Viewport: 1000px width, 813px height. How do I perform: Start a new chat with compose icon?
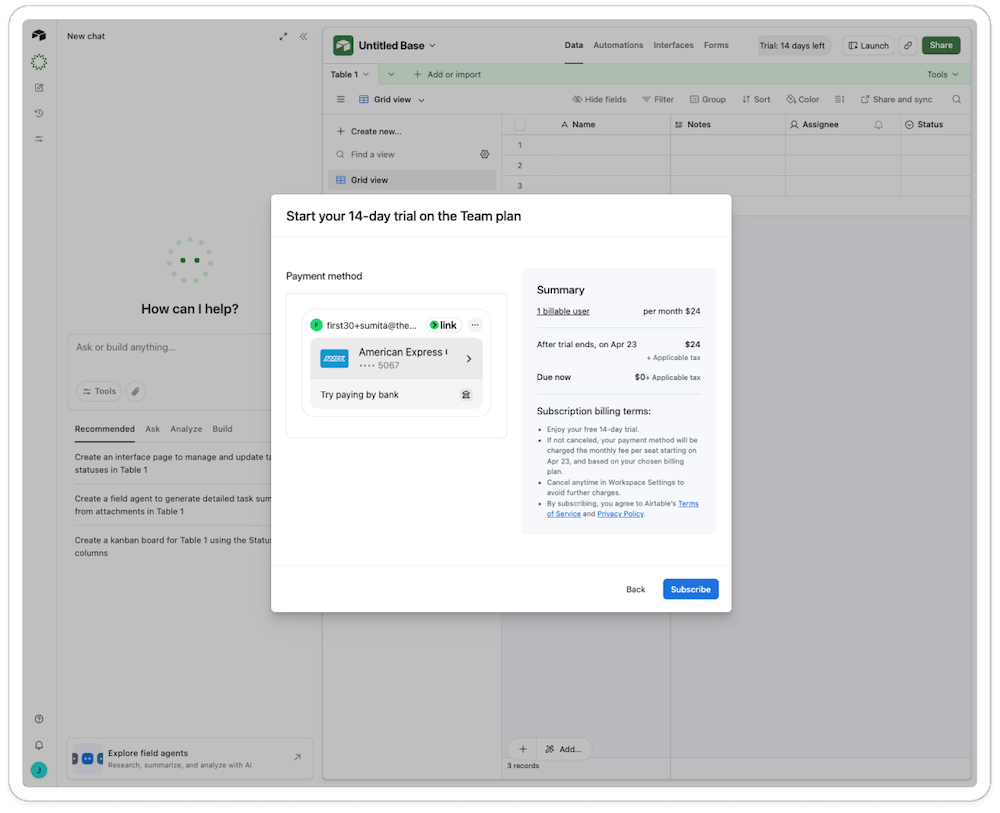(39, 87)
